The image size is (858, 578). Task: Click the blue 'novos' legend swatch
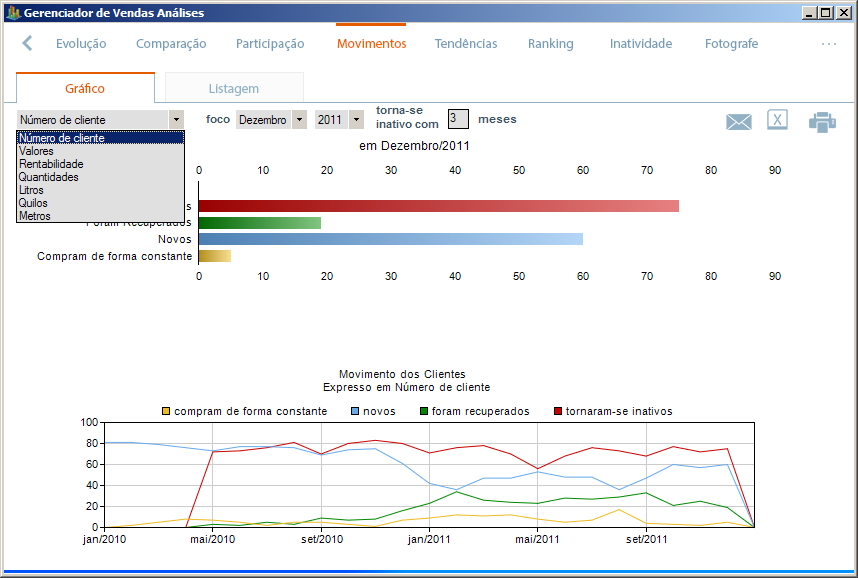click(354, 411)
